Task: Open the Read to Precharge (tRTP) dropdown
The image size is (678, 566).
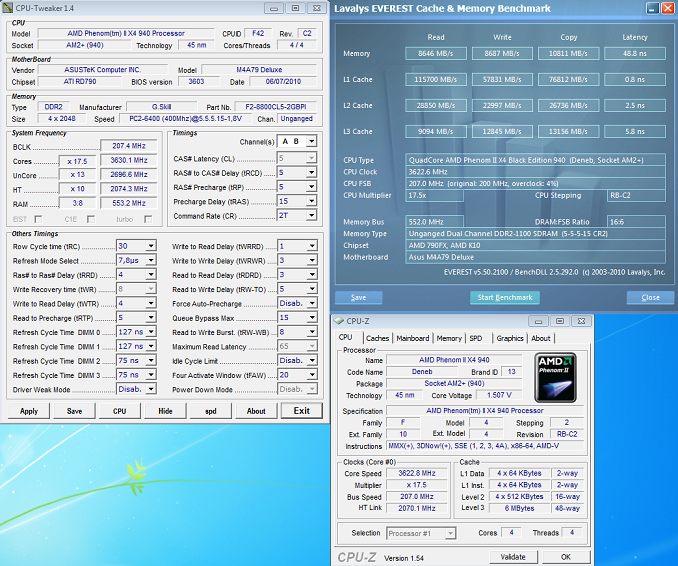Action: [x=150, y=317]
